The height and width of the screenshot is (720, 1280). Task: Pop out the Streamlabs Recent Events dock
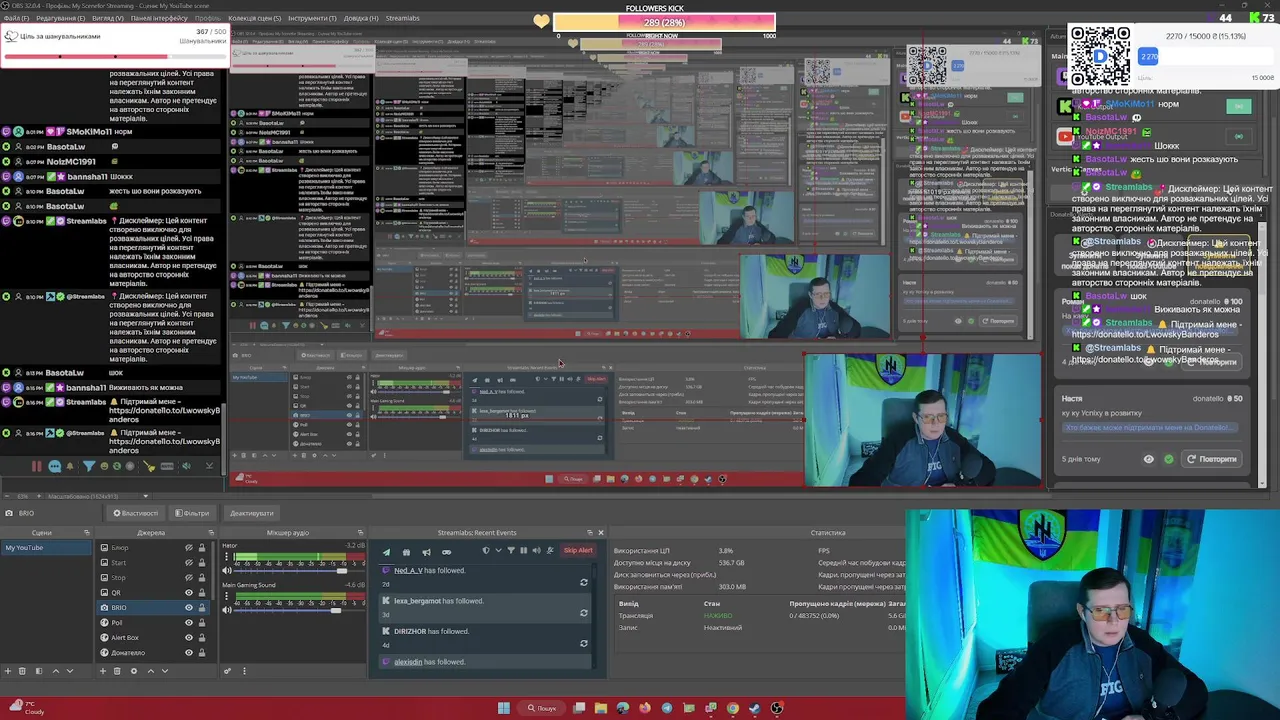point(589,533)
